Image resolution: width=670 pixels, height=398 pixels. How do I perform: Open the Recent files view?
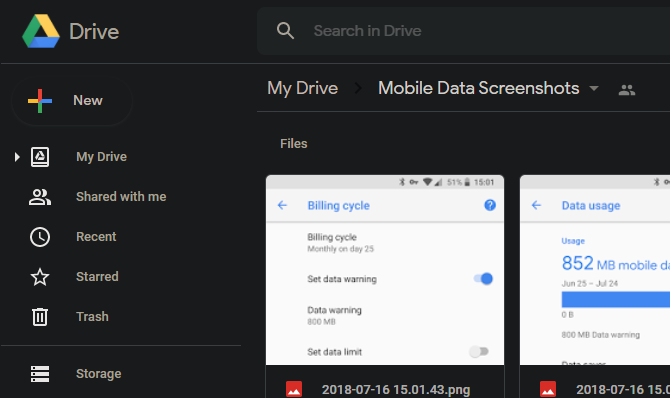pyautogui.click(x=96, y=237)
